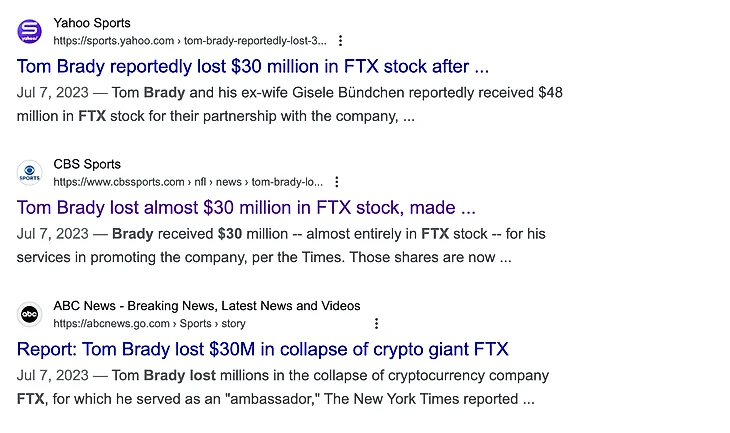Click the CBS Sports logo icon

point(30,173)
